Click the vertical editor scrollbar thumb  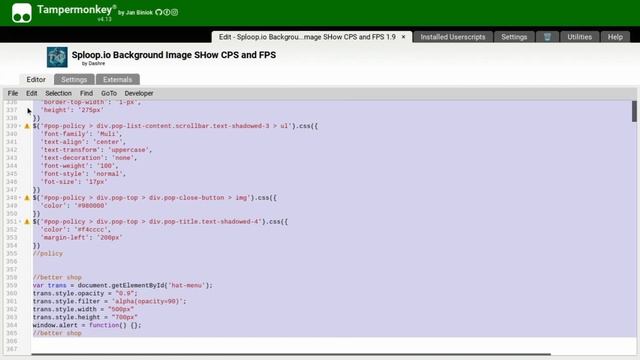pos(634,111)
